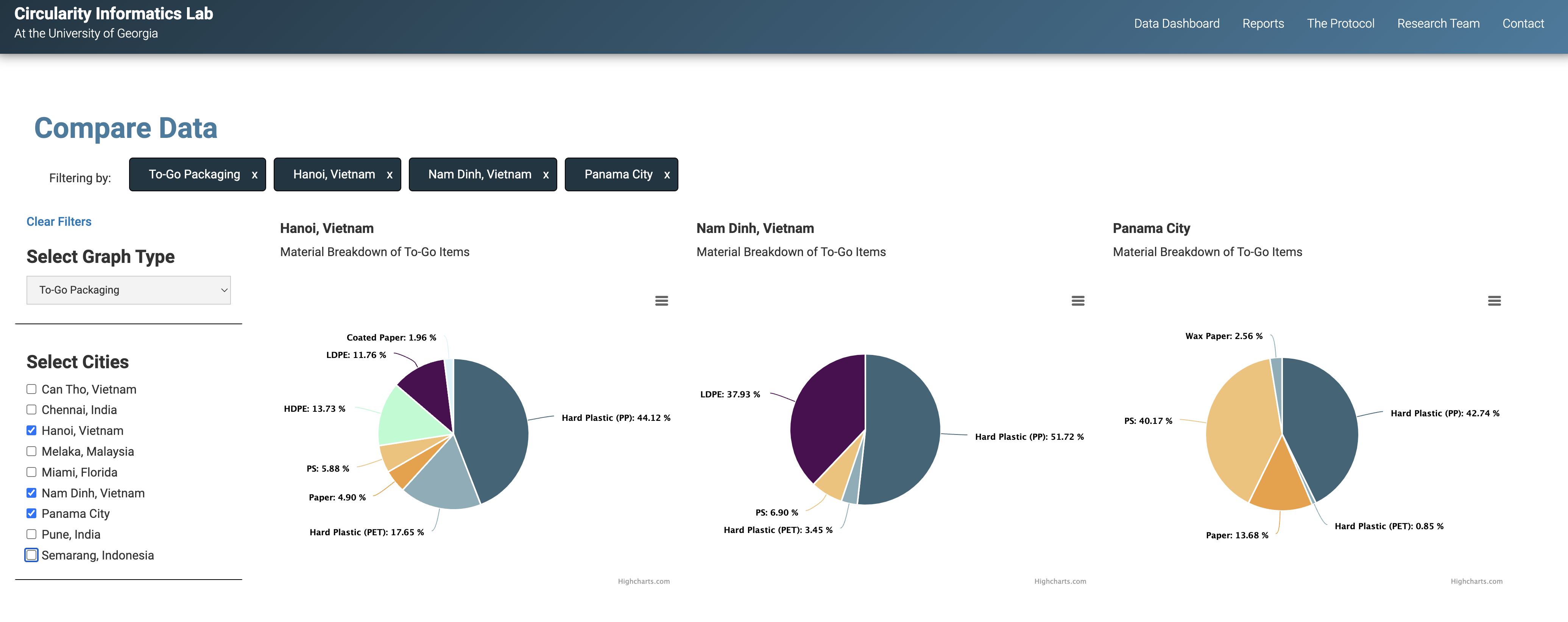Viewport: 1568px width, 622px height.
Task: Go to the Reports page
Action: tap(1263, 24)
